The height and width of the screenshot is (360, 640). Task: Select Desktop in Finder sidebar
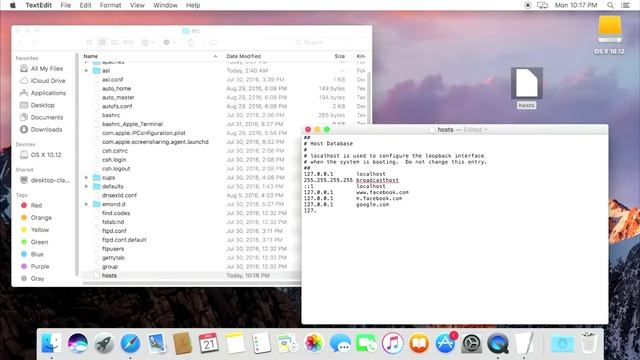(x=38, y=105)
